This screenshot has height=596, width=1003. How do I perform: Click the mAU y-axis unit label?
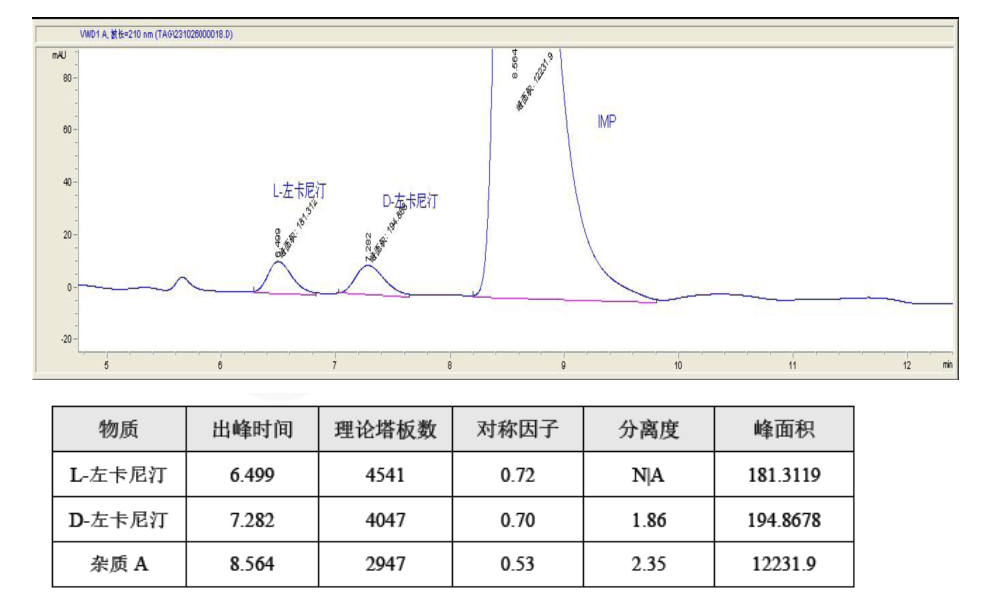(x=59, y=56)
